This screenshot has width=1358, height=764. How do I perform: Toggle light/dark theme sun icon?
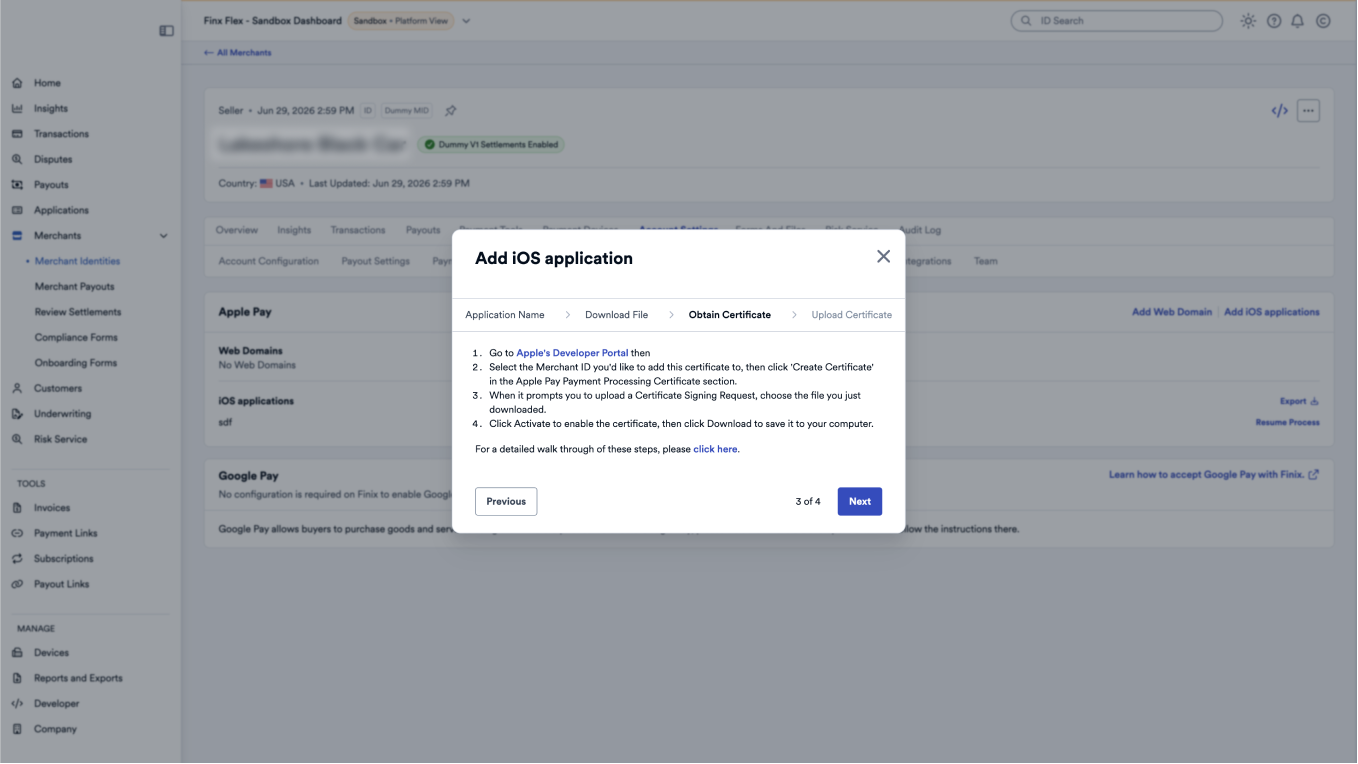pos(1248,21)
